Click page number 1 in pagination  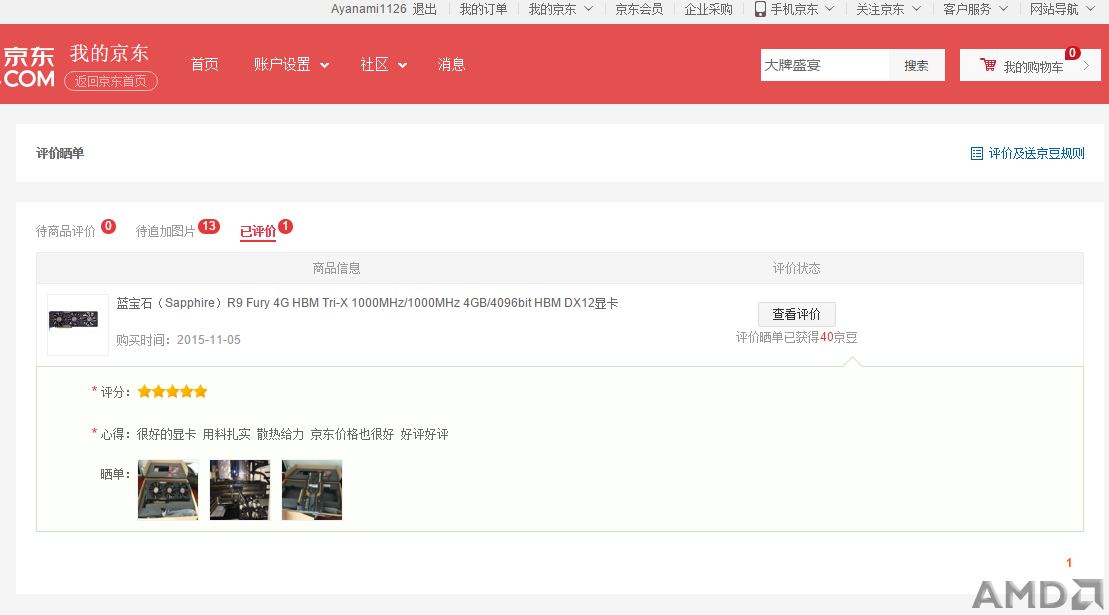click(x=1069, y=563)
